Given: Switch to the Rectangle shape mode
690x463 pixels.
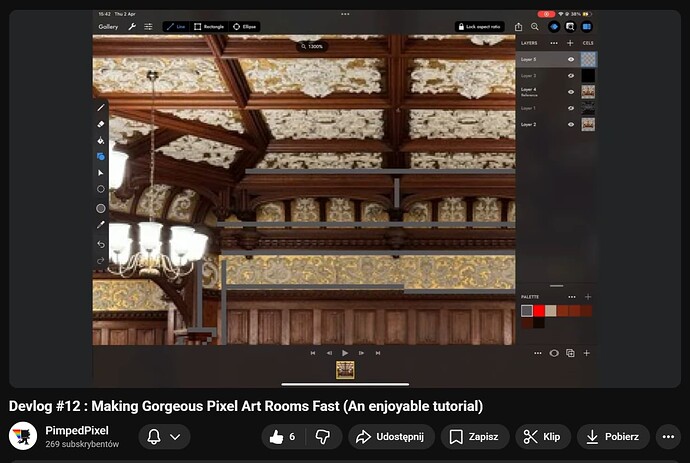Looking at the screenshot, I should [210, 27].
